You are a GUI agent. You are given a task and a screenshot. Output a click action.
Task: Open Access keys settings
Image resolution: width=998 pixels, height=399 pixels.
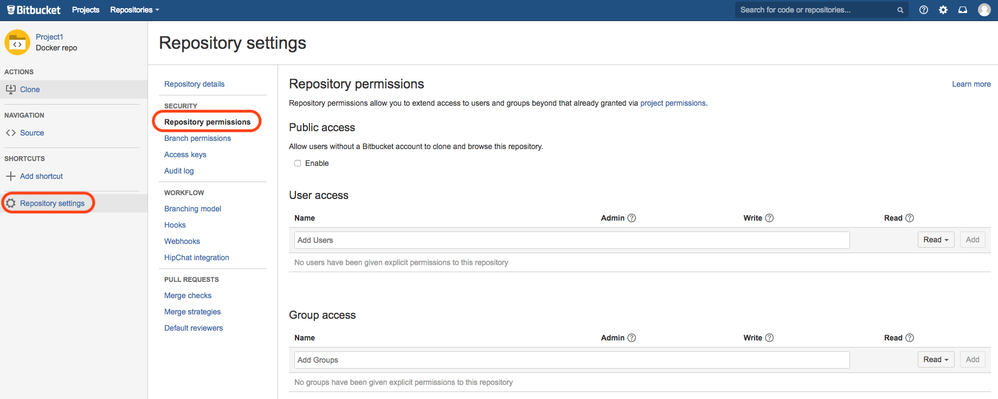click(x=185, y=155)
